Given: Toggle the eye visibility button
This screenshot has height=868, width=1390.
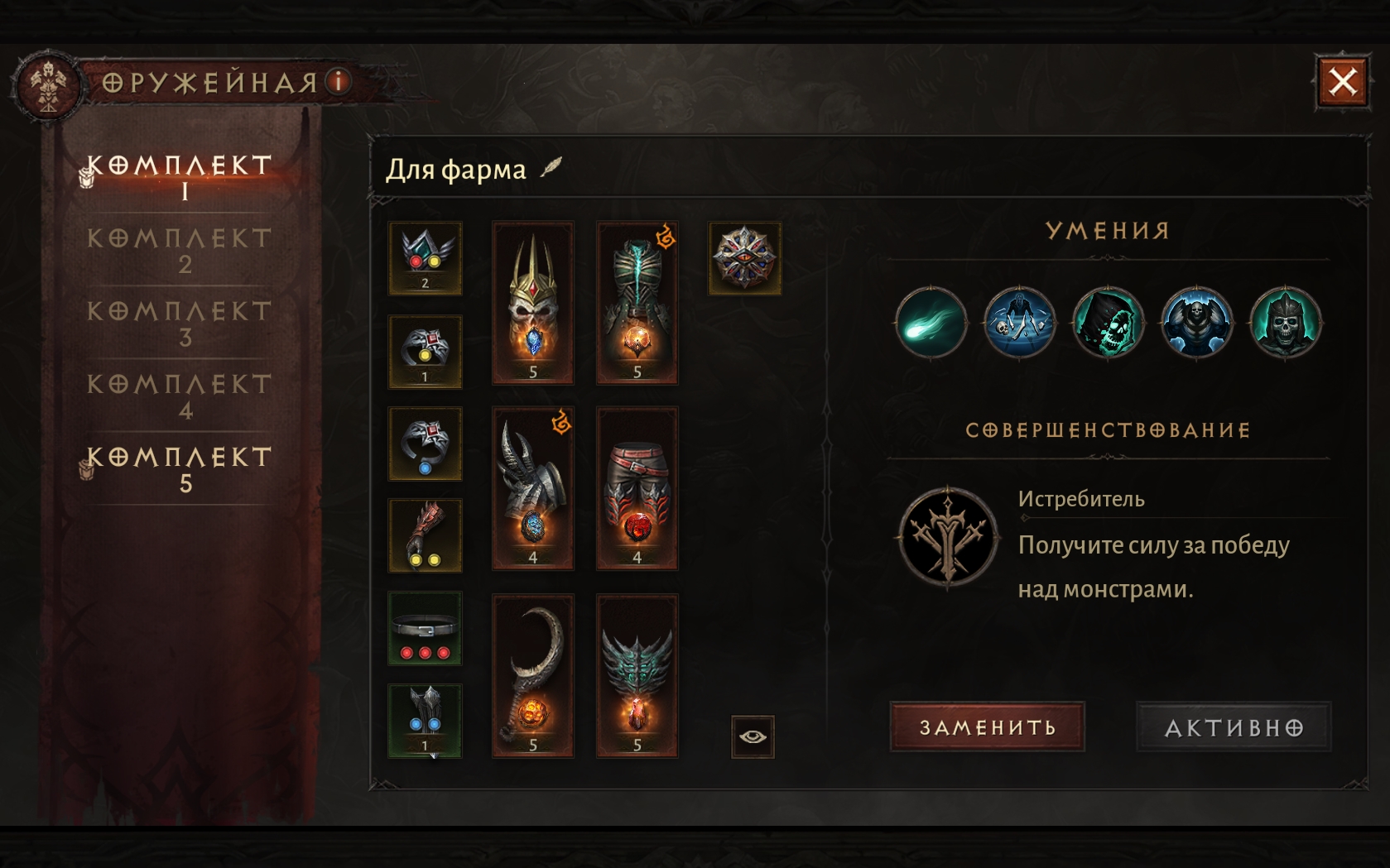Looking at the screenshot, I should 753,736.
